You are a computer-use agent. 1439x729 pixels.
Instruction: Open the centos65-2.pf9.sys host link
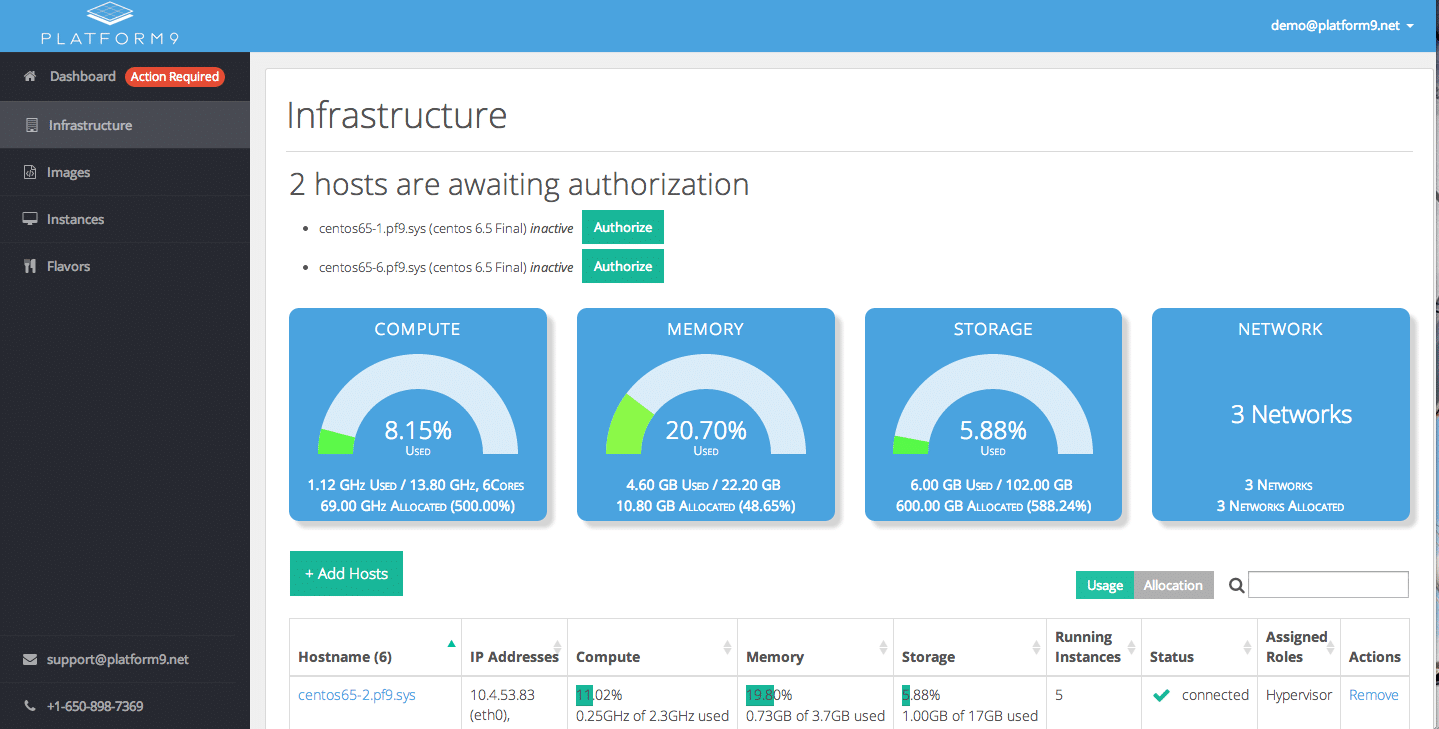click(x=357, y=695)
